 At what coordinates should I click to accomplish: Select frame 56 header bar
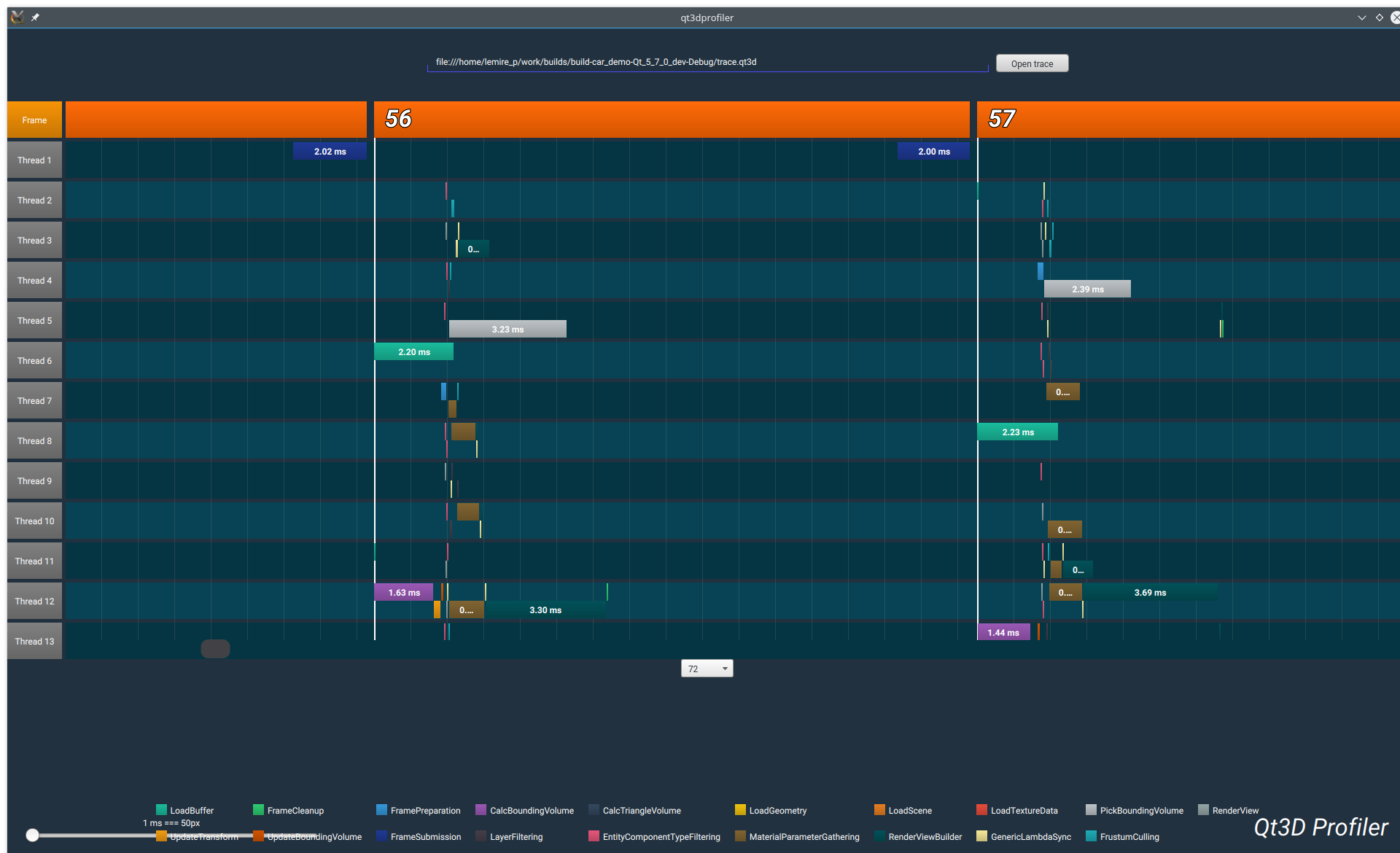(672, 120)
